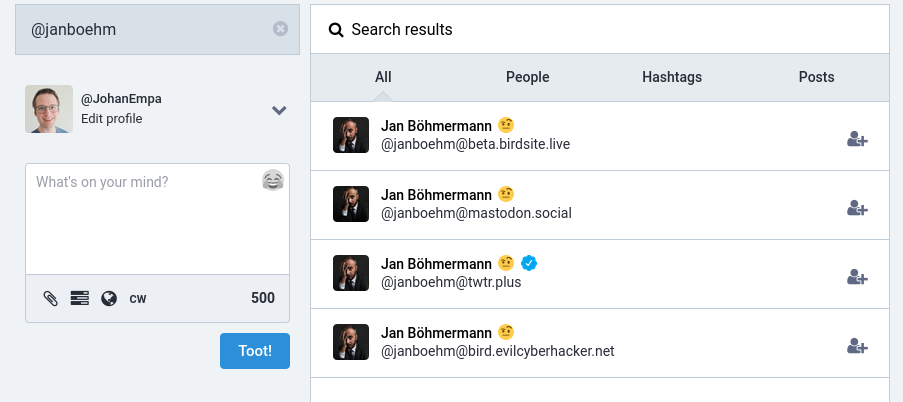Select the All results tab
903x402 pixels.
point(383,77)
